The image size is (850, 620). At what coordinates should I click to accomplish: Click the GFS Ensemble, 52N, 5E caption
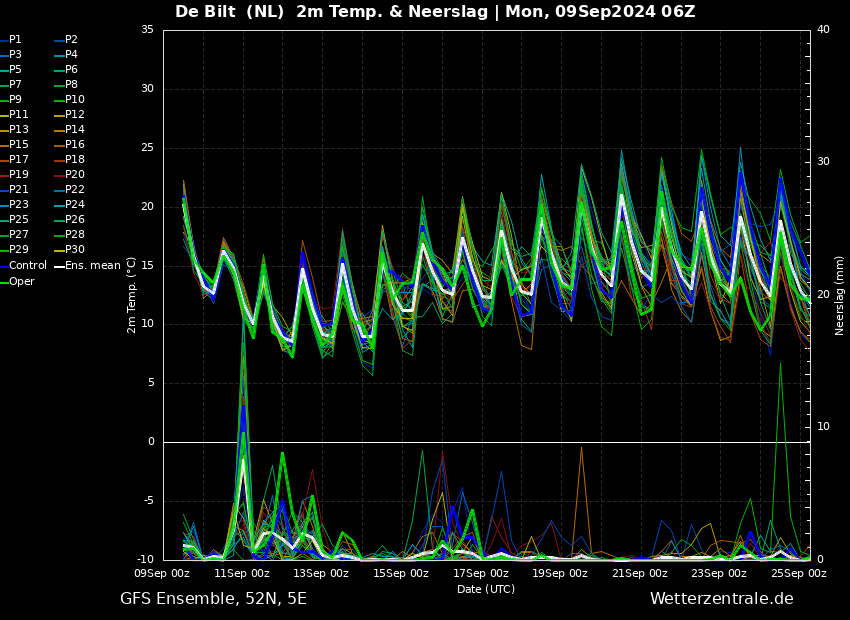[x=213, y=599]
